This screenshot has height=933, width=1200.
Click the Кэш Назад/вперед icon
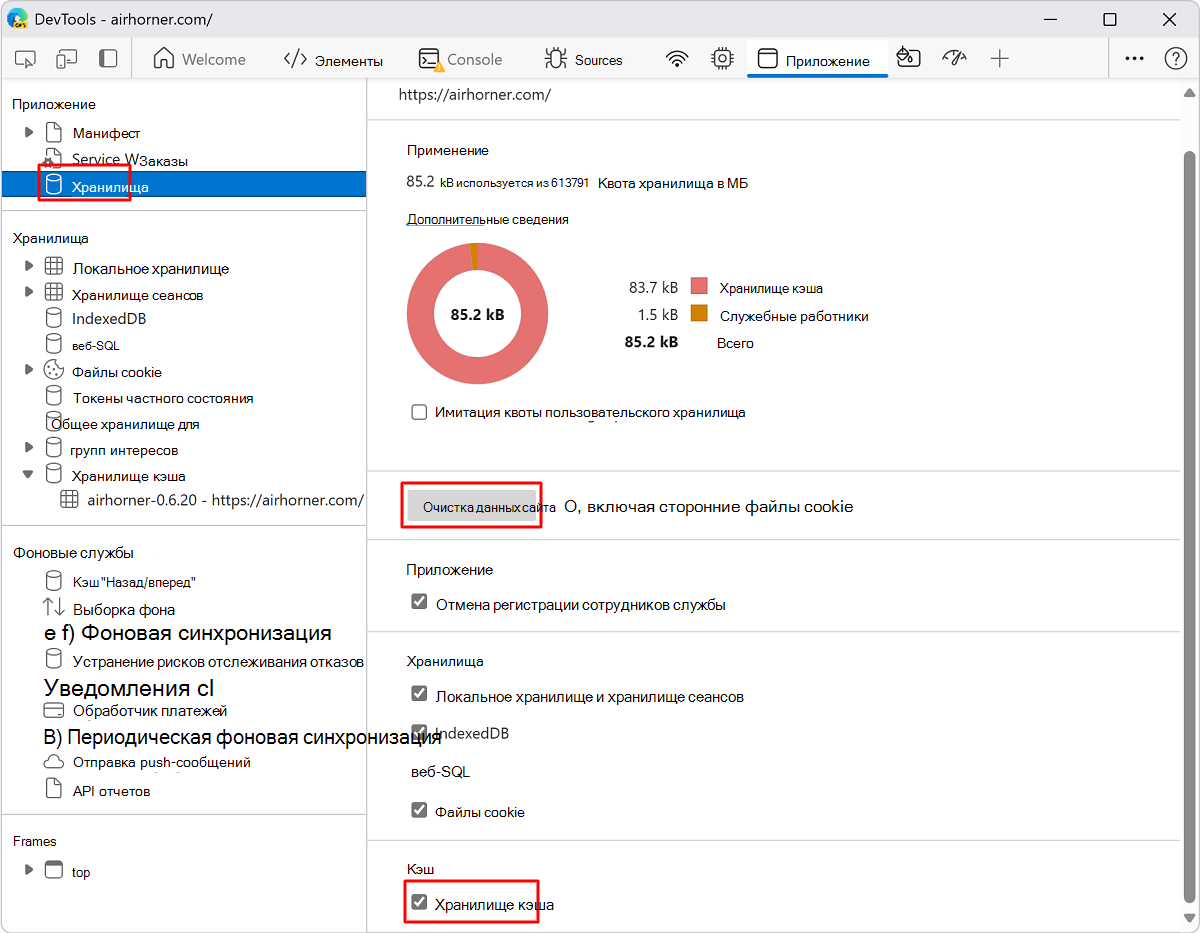coord(54,581)
